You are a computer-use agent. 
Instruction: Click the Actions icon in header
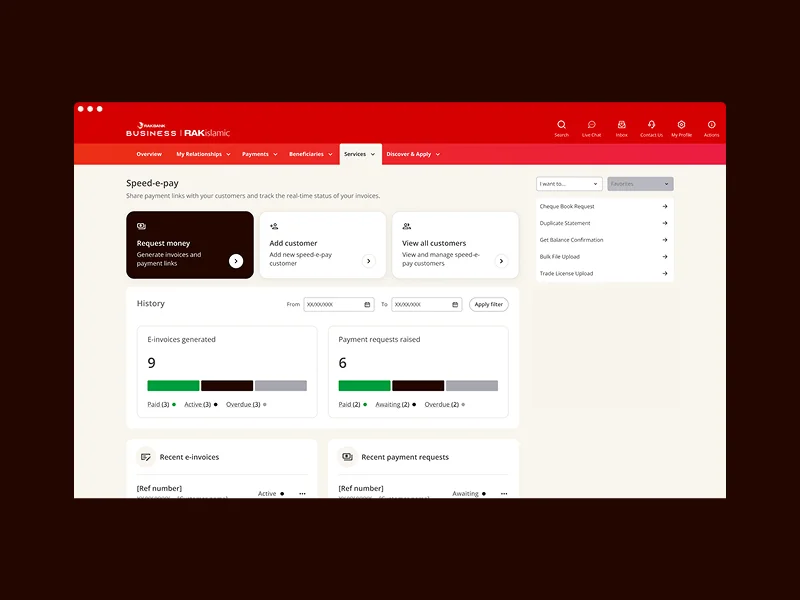tap(711, 124)
